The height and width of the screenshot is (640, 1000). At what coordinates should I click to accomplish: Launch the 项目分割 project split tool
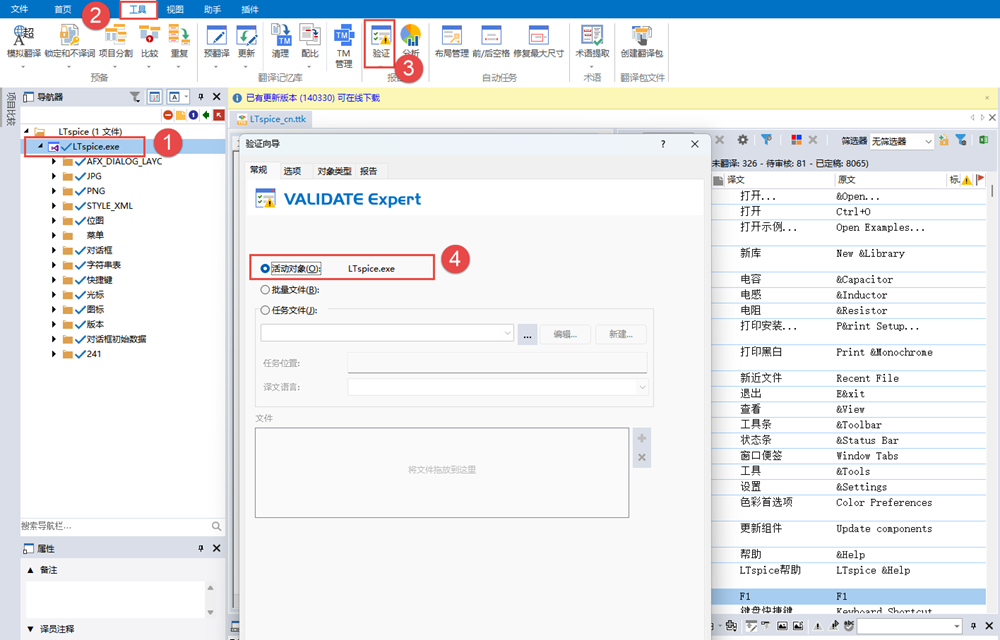click(115, 36)
